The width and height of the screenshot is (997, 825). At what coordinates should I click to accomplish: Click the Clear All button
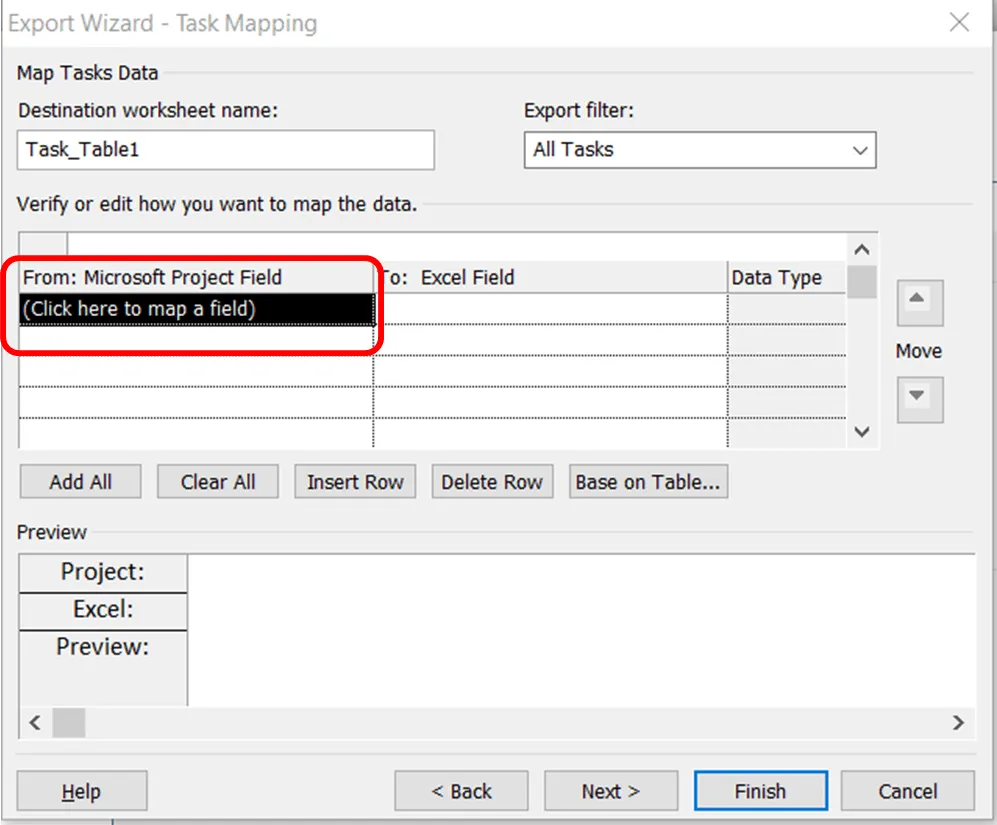(218, 482)
